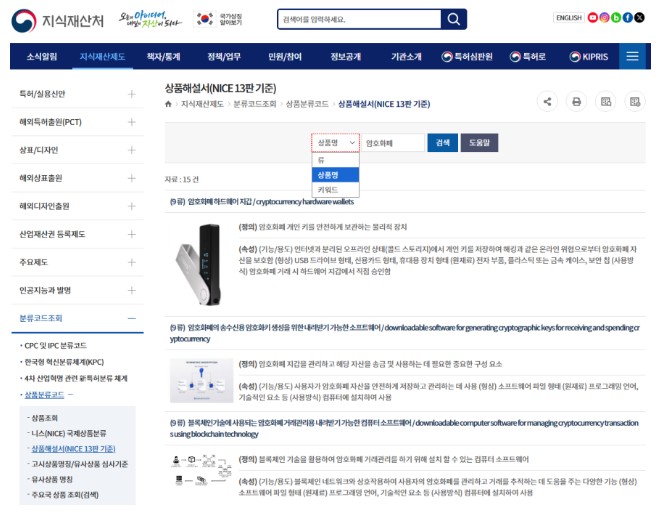Click the home icon in breadcrumb
Image resolution: width=663 pixels, height=515 pixels.
(x=169, y=104)
